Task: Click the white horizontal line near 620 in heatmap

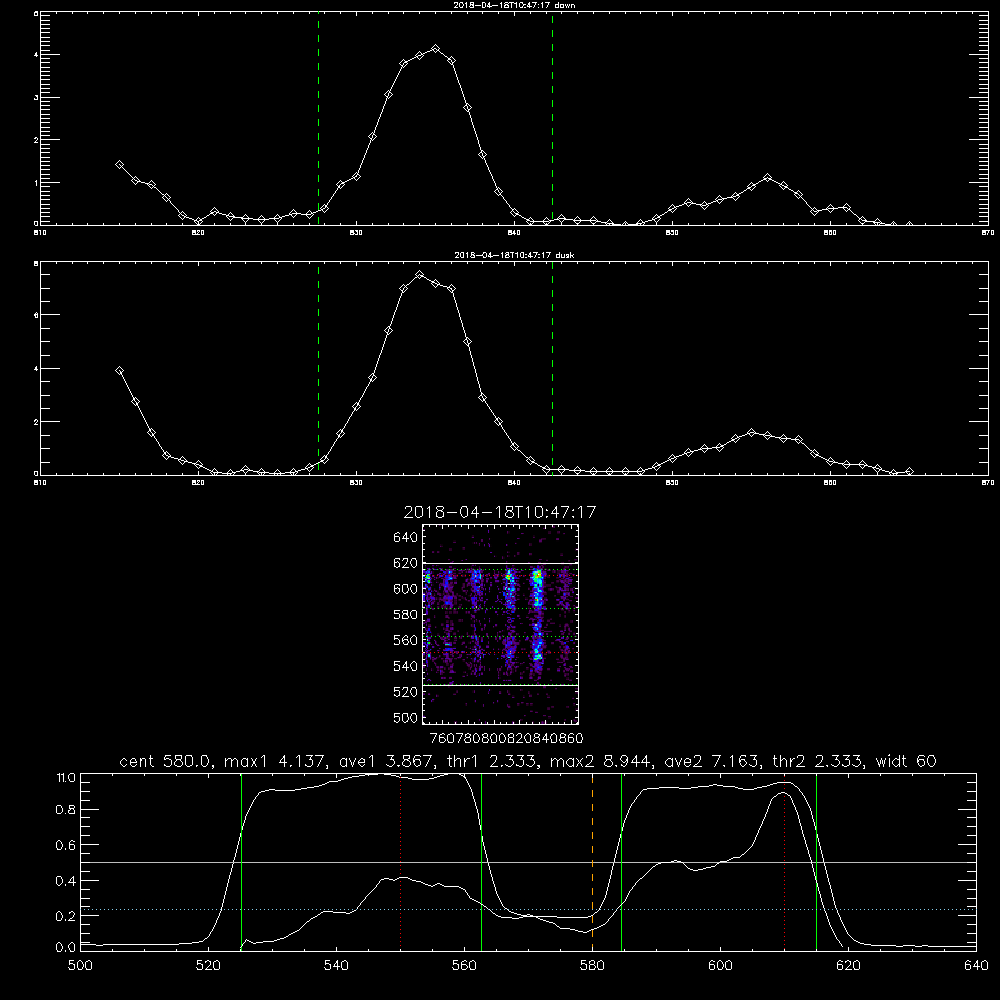Action: click(501, 563)
